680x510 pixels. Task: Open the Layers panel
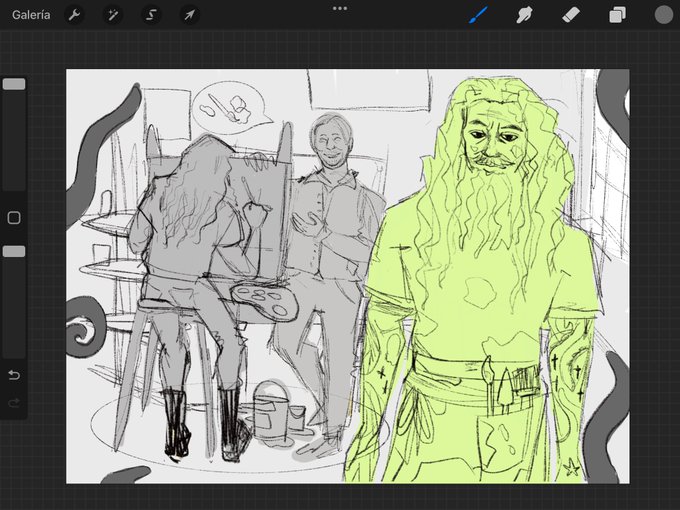tap(617, 15)
